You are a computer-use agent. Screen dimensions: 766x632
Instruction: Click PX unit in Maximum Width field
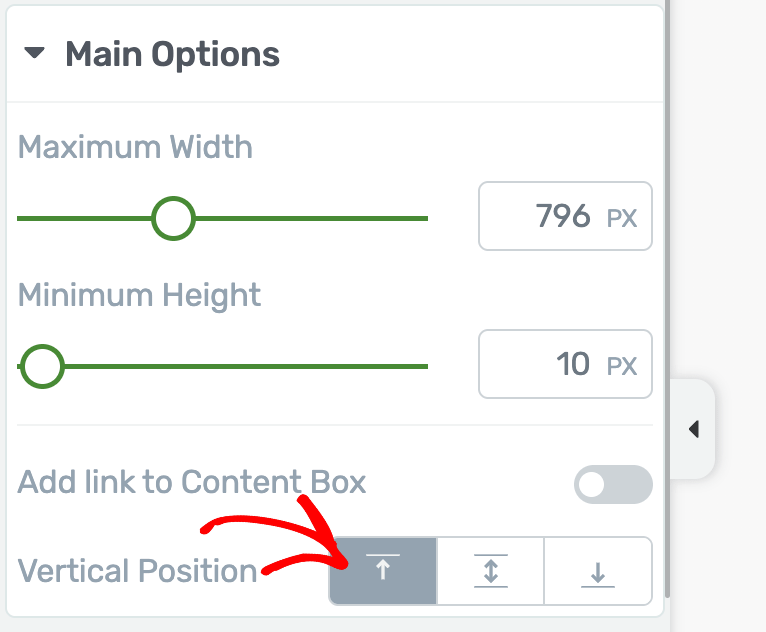[622, 218]
